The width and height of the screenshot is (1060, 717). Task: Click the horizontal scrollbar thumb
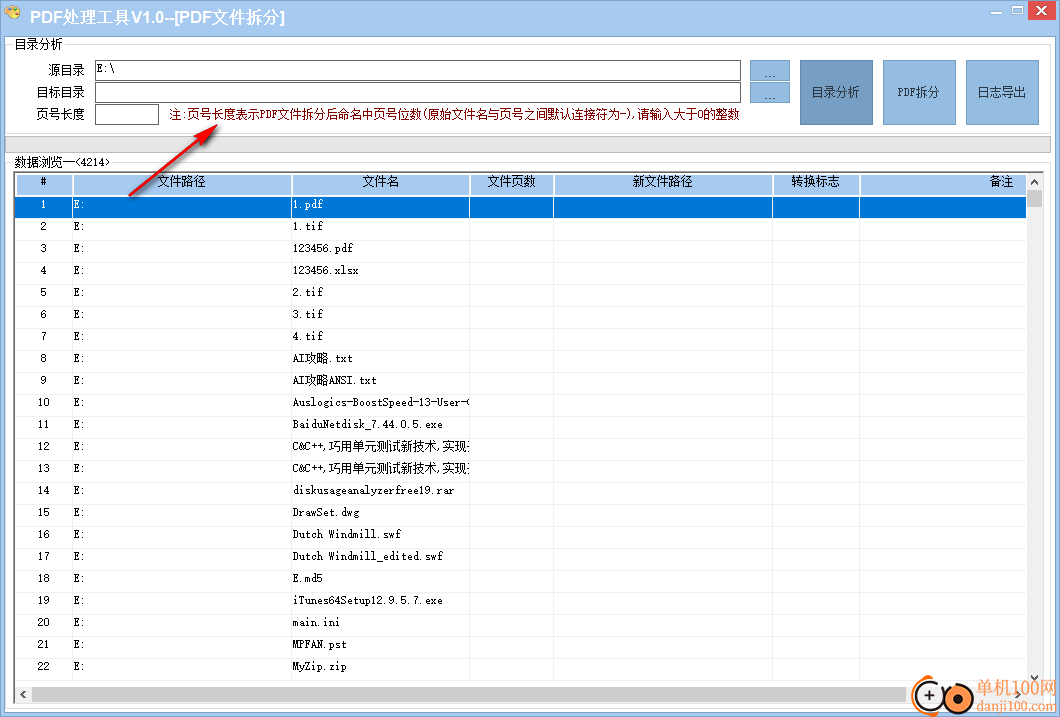[x=468, y=694]
